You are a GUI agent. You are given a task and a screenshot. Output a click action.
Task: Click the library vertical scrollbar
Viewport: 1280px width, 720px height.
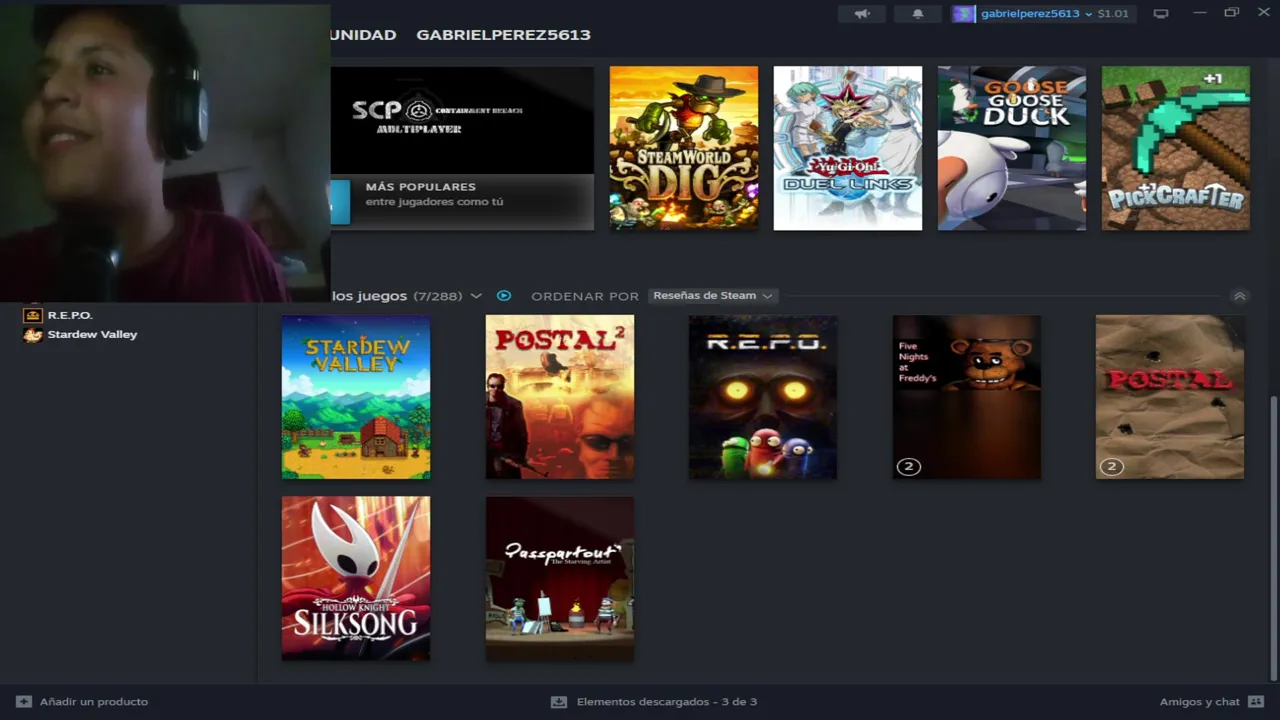click(1273, 537)
